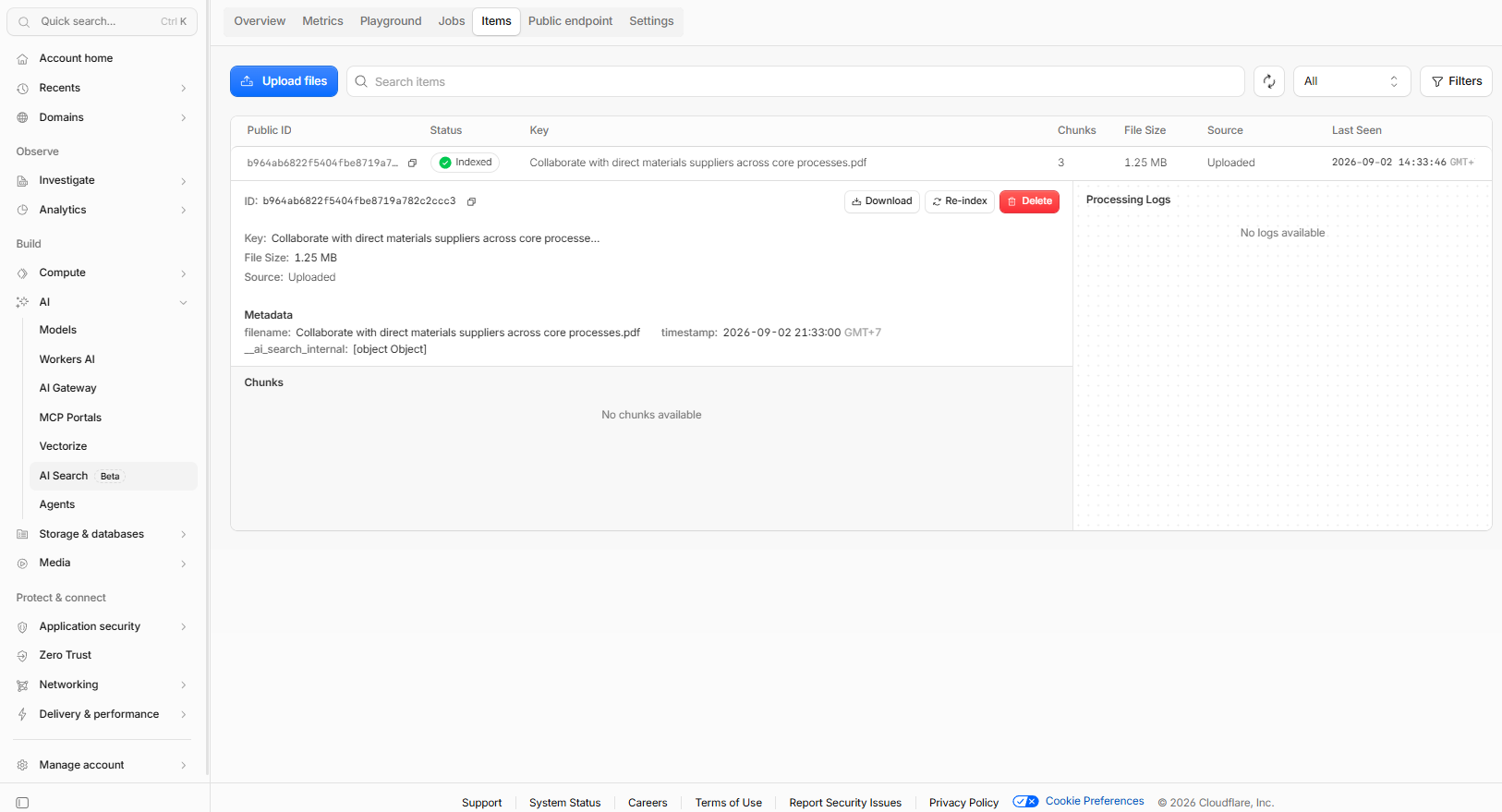Open the Settings tab

tap(651, 21)
